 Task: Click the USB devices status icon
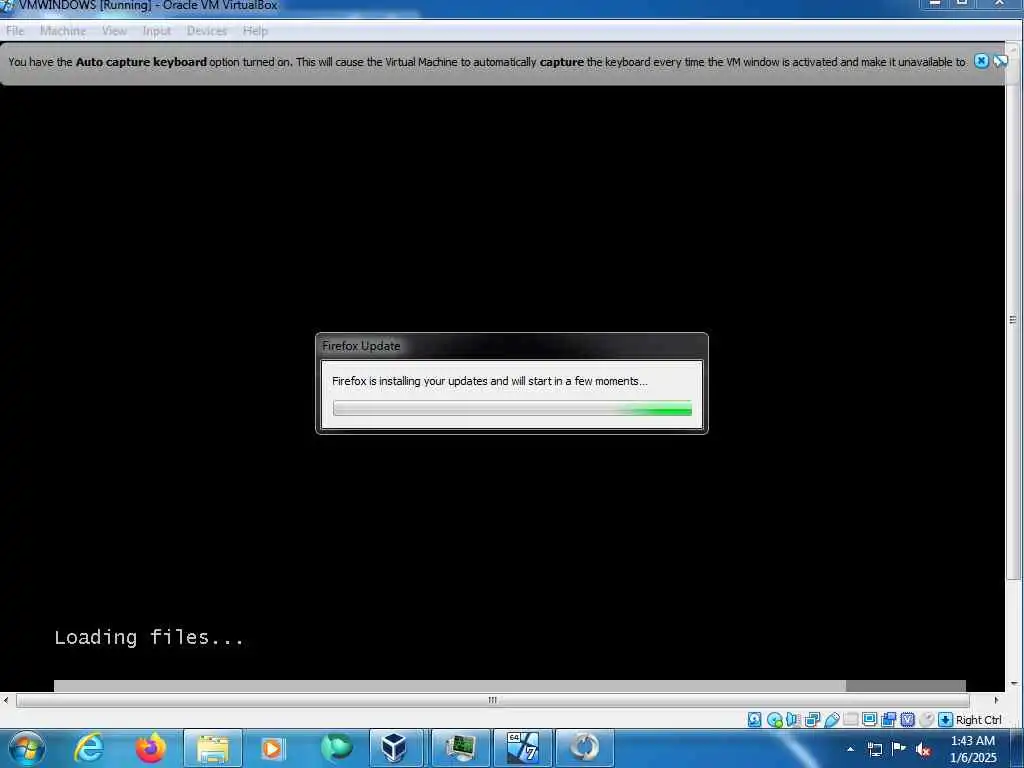coord(831,720)
